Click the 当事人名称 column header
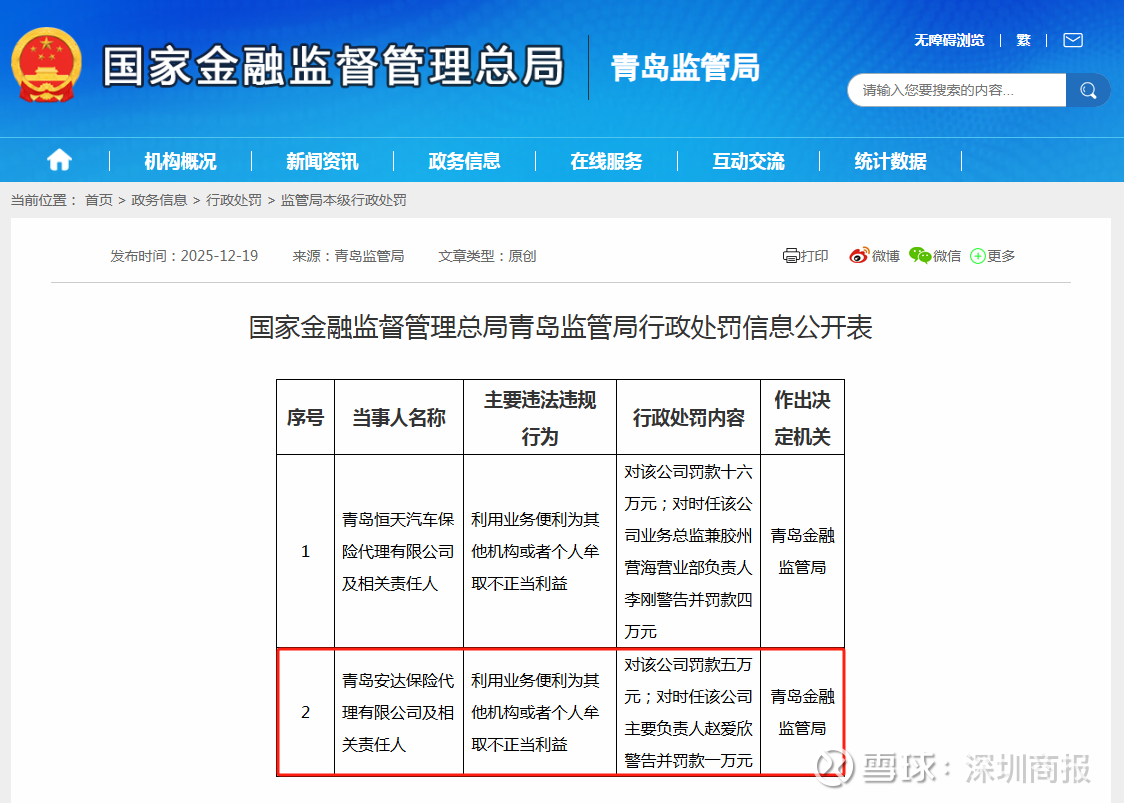 pos(399,417)
